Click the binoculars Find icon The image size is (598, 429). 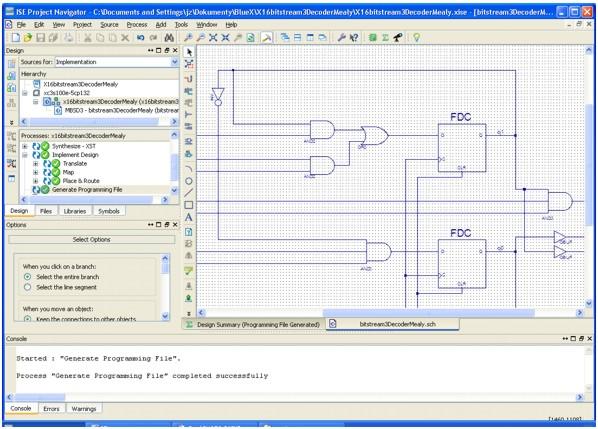169,37
